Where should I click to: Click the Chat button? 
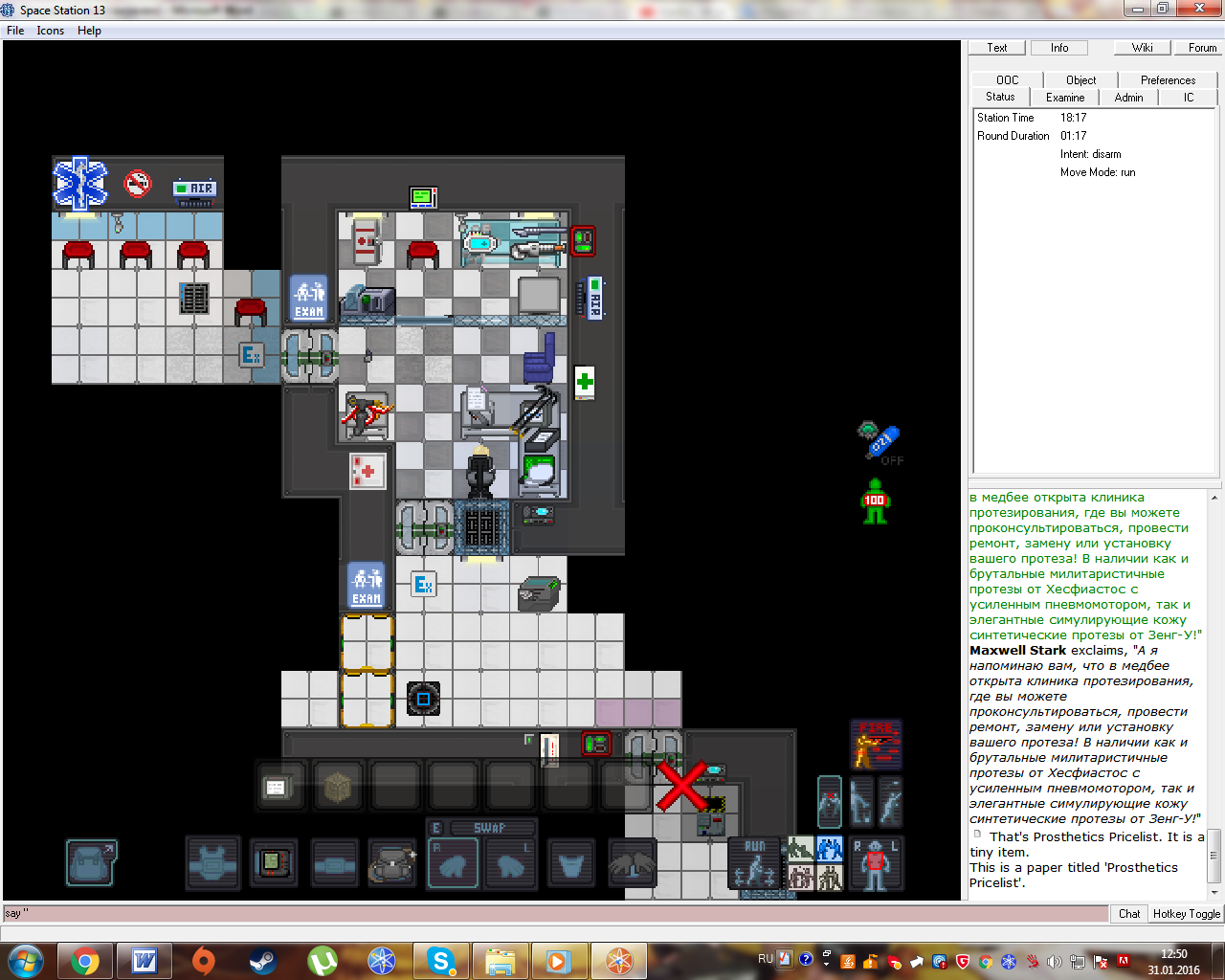coord(1129,914)
